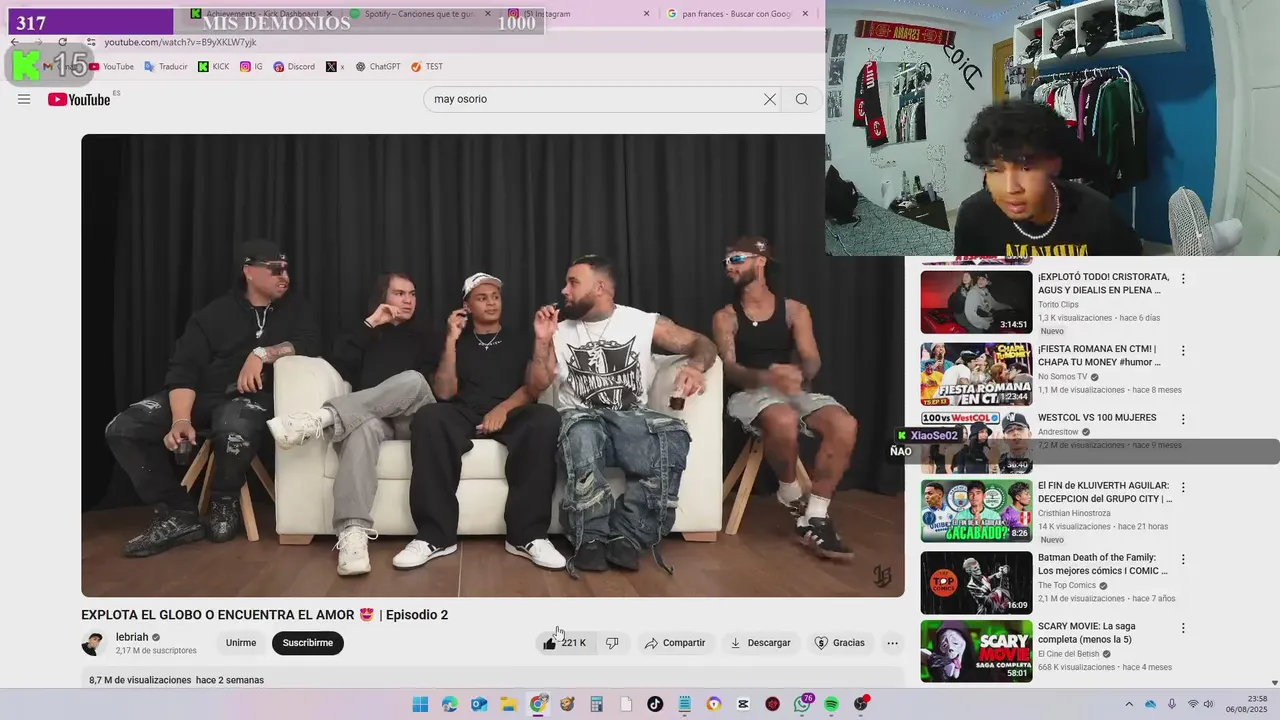
Task: Open the Discord bookmark
Action: (x=294, y=67)
